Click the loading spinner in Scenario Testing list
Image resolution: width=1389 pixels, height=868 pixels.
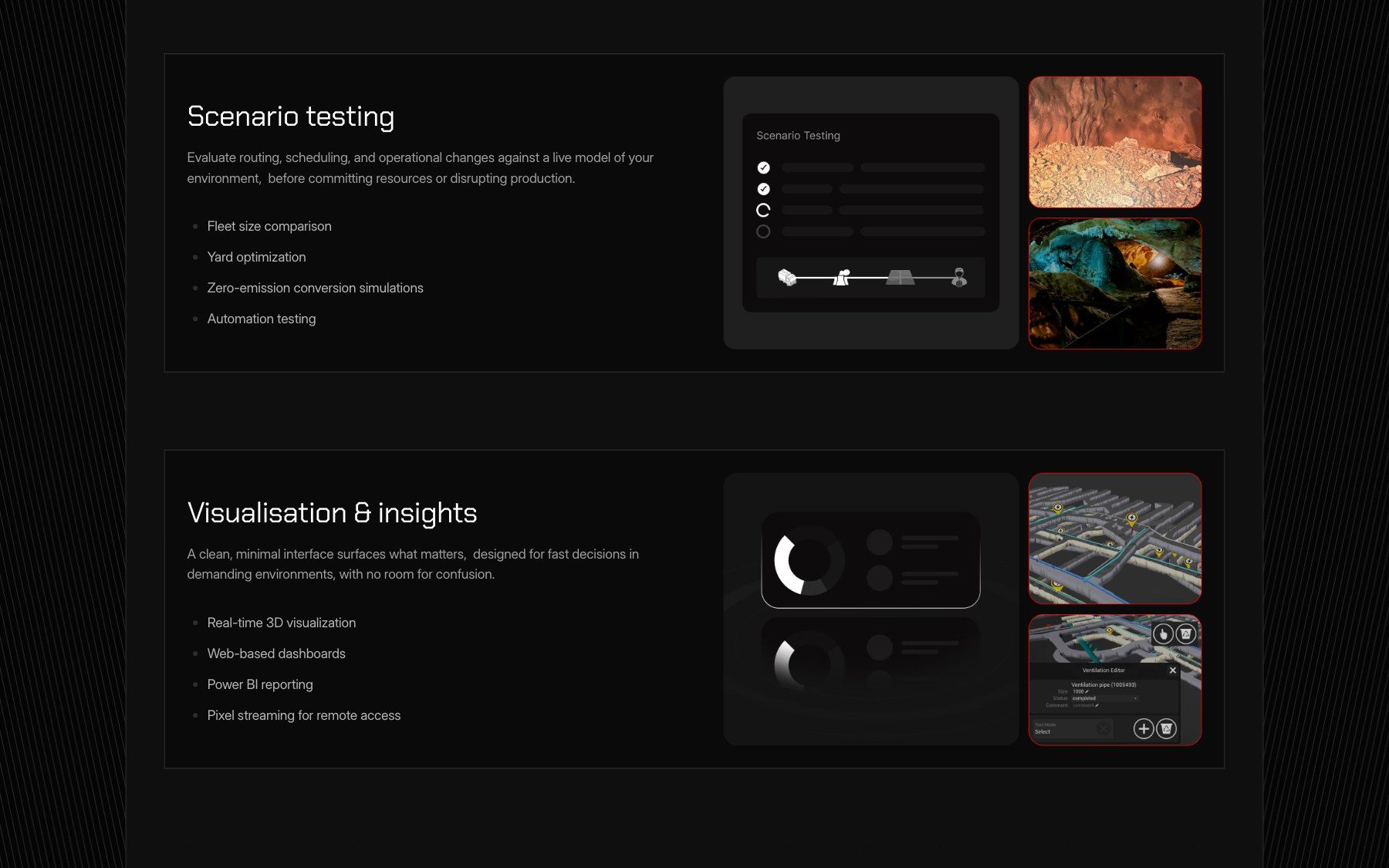coord(763,210)
